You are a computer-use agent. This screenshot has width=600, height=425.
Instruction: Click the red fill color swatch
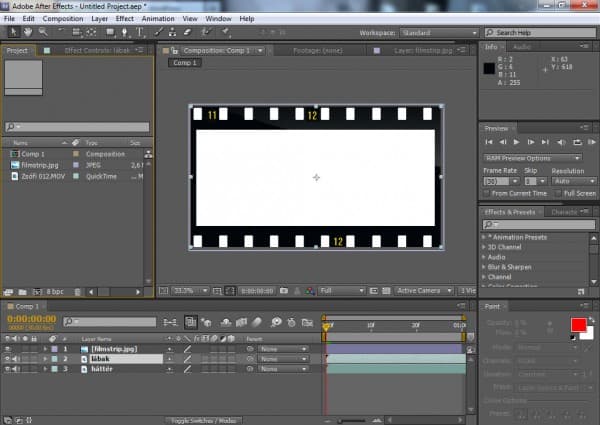pos(578,325)
